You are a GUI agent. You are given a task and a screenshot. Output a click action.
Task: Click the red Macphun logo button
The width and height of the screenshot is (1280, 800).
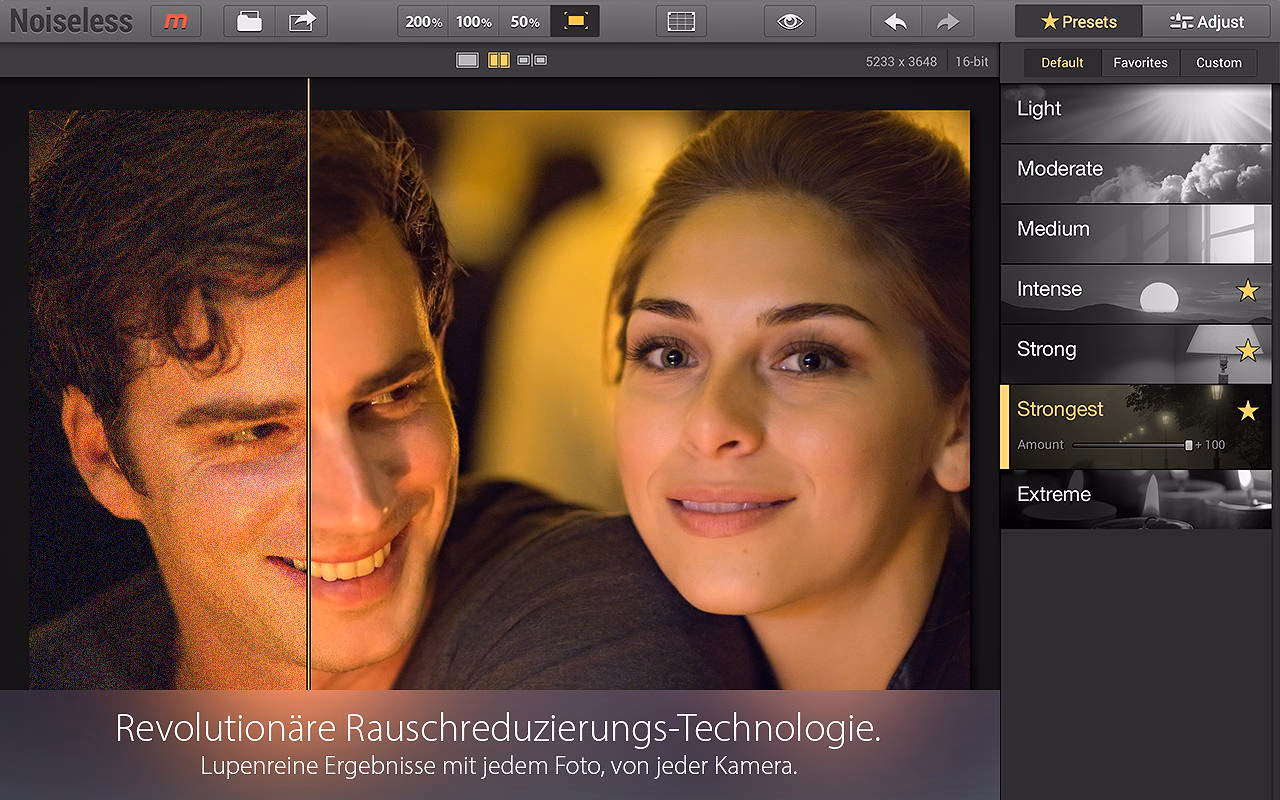tap(175, 21)
